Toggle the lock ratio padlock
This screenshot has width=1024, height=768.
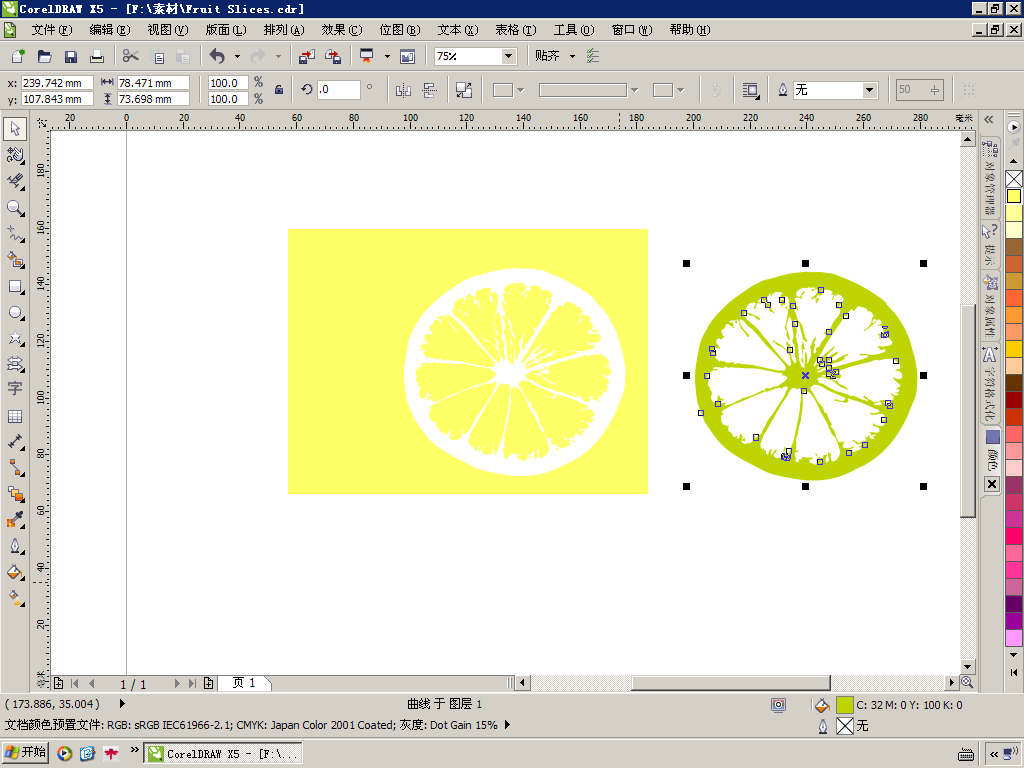click(279, 90)
